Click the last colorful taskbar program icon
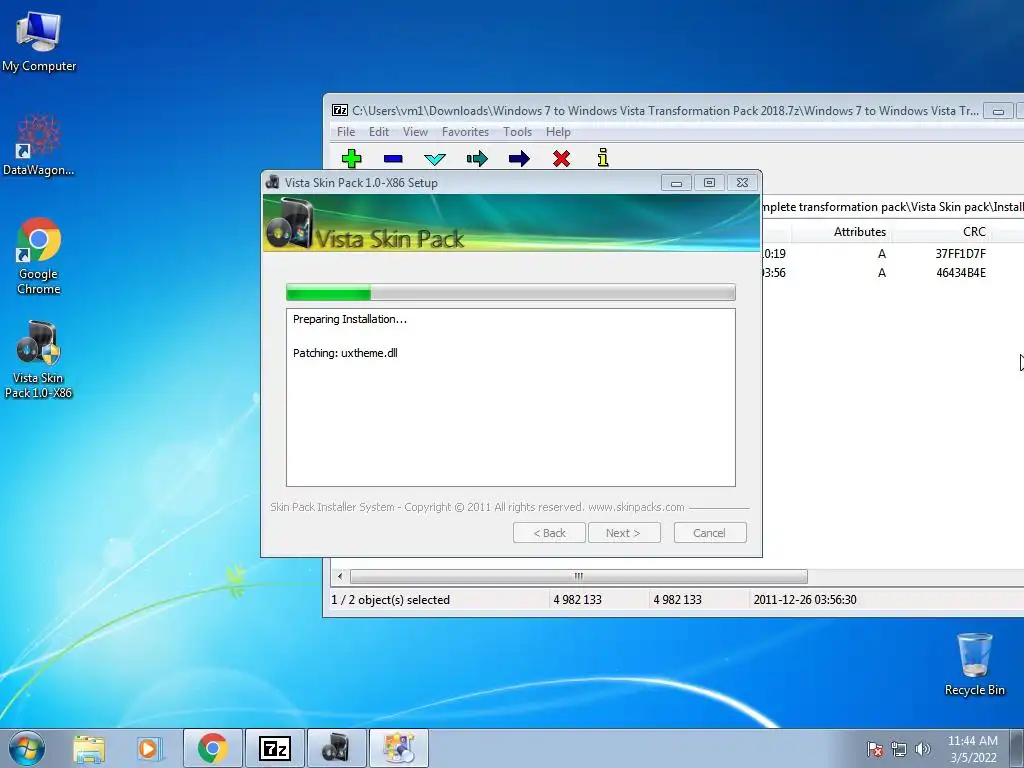 (398, 748)
